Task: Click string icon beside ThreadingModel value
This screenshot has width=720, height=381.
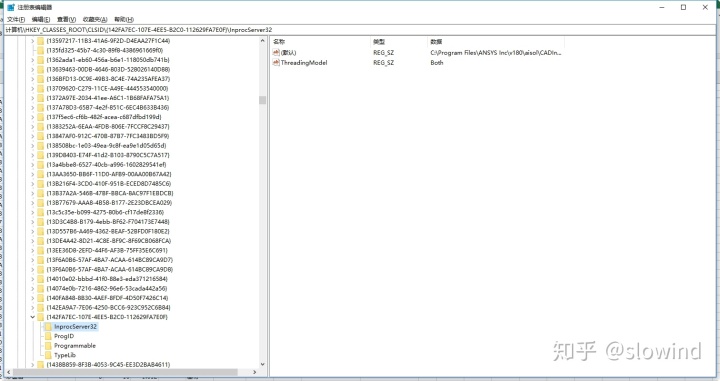Action: click(x=276, y=63)
